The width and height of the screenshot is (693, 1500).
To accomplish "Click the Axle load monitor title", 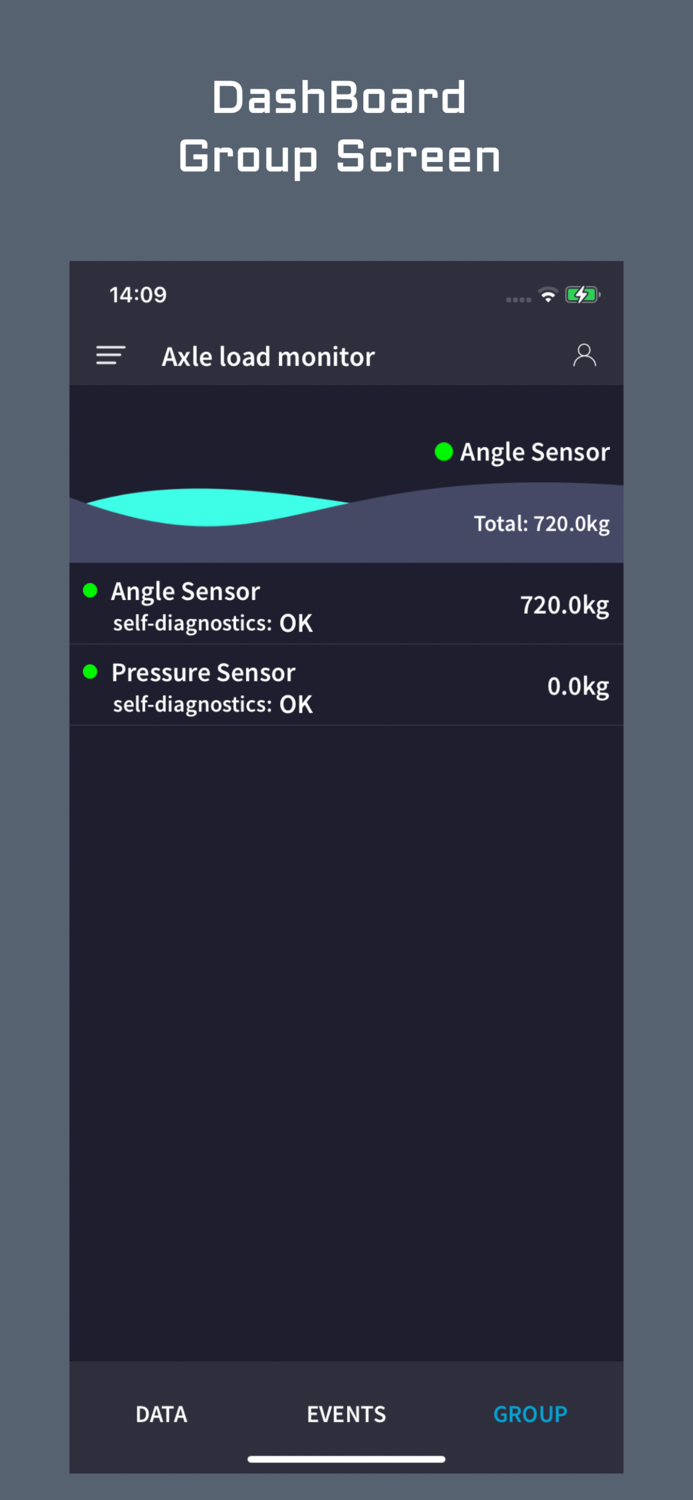I will click(268, 356).
